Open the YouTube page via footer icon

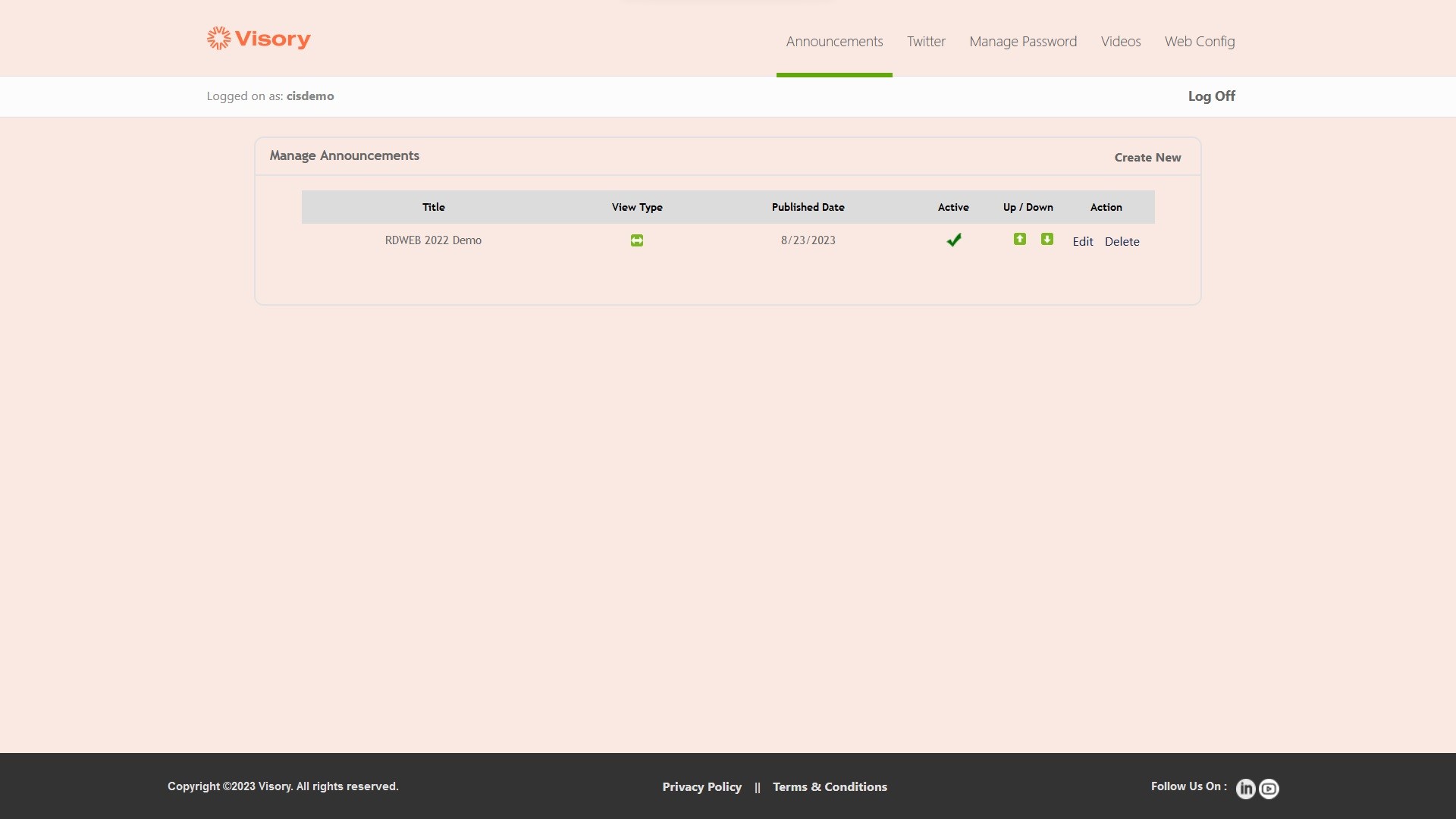click(x=1269, y=789)
